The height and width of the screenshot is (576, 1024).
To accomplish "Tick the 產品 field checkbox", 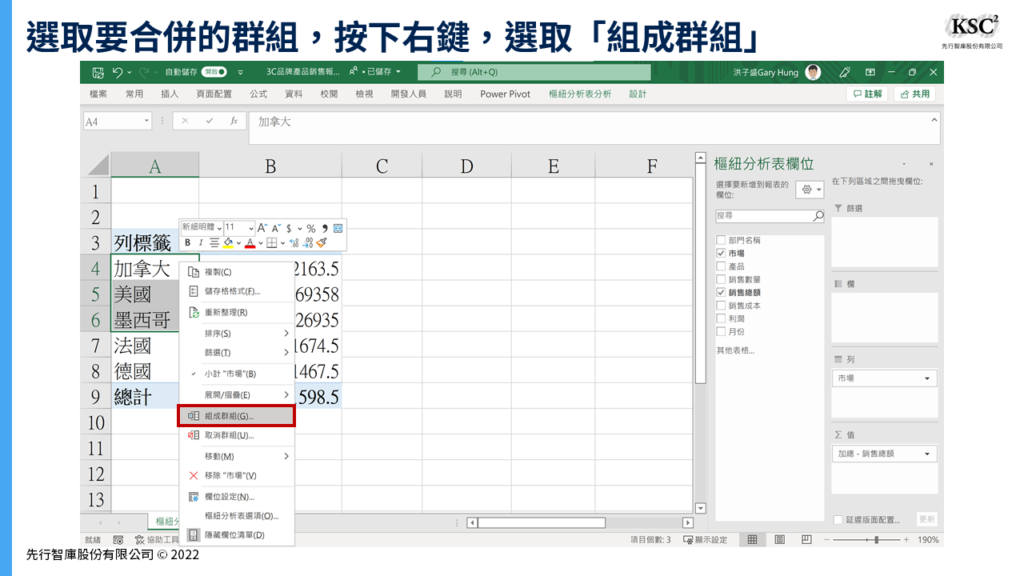I will (x=721, y=266).
